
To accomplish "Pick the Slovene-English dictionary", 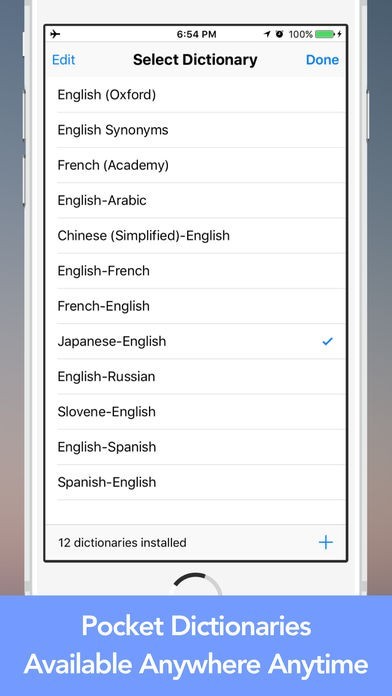I will pos(195,411).
